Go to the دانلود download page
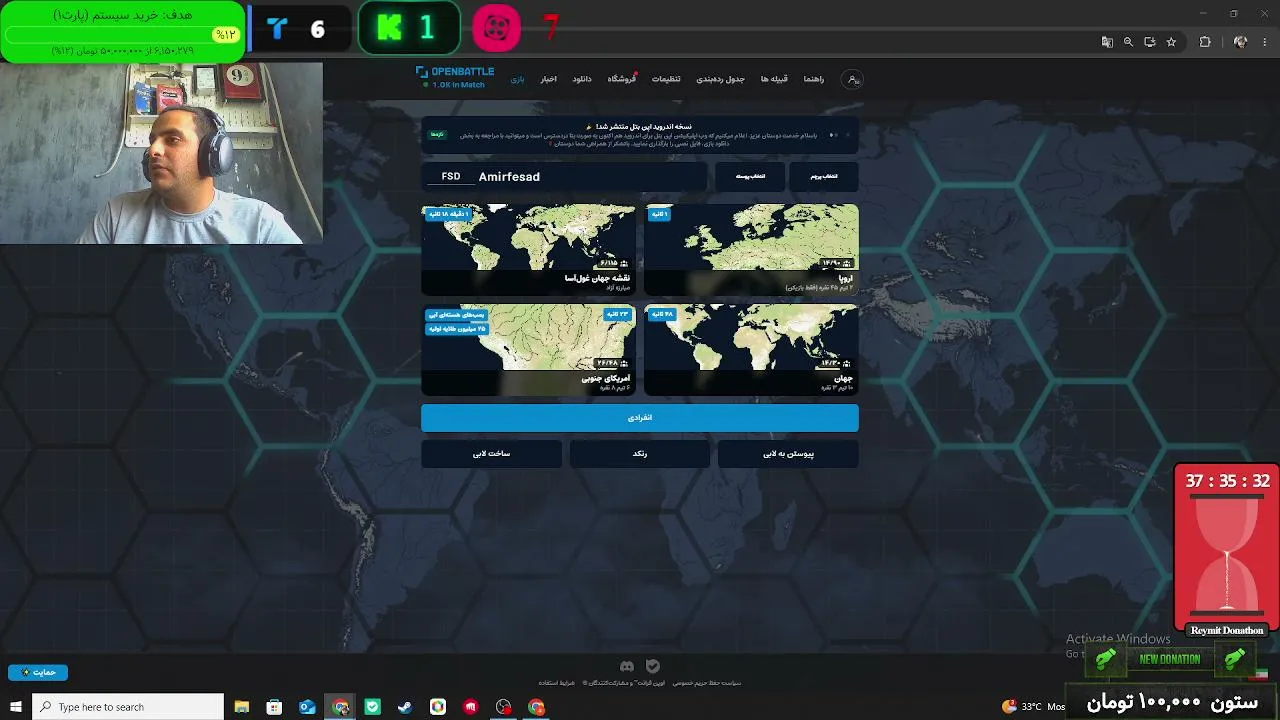The width and height of the screenshot is (1280, 720). coord(582,79)
